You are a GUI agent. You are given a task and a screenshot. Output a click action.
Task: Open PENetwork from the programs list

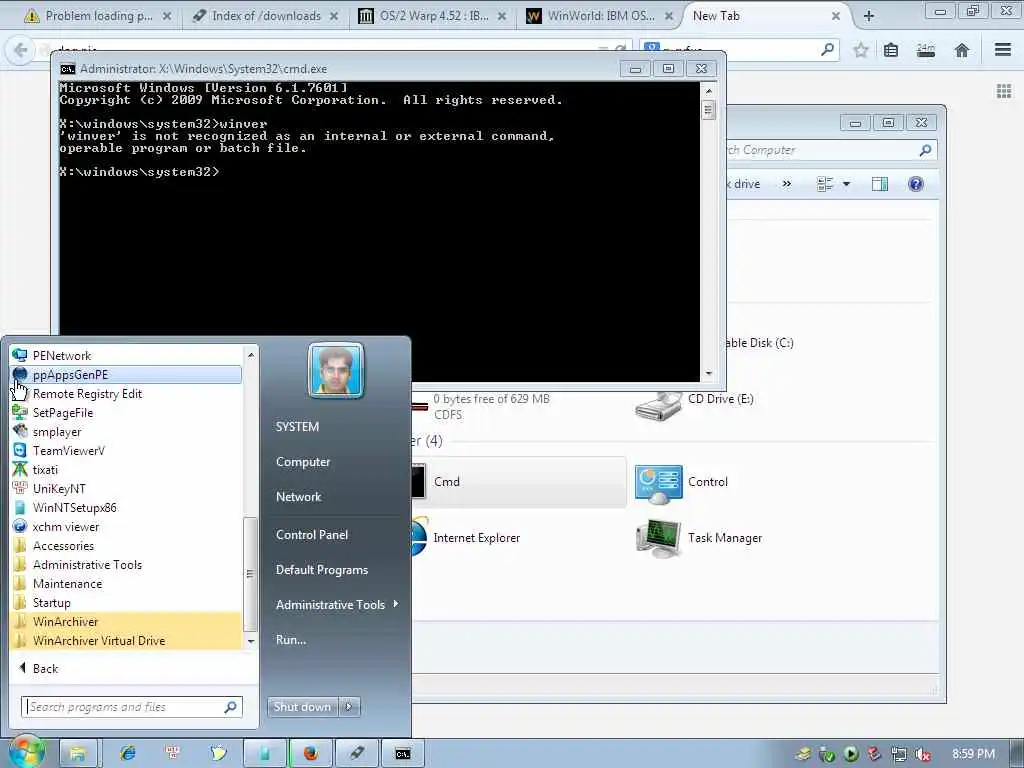[x=125, y=355]
